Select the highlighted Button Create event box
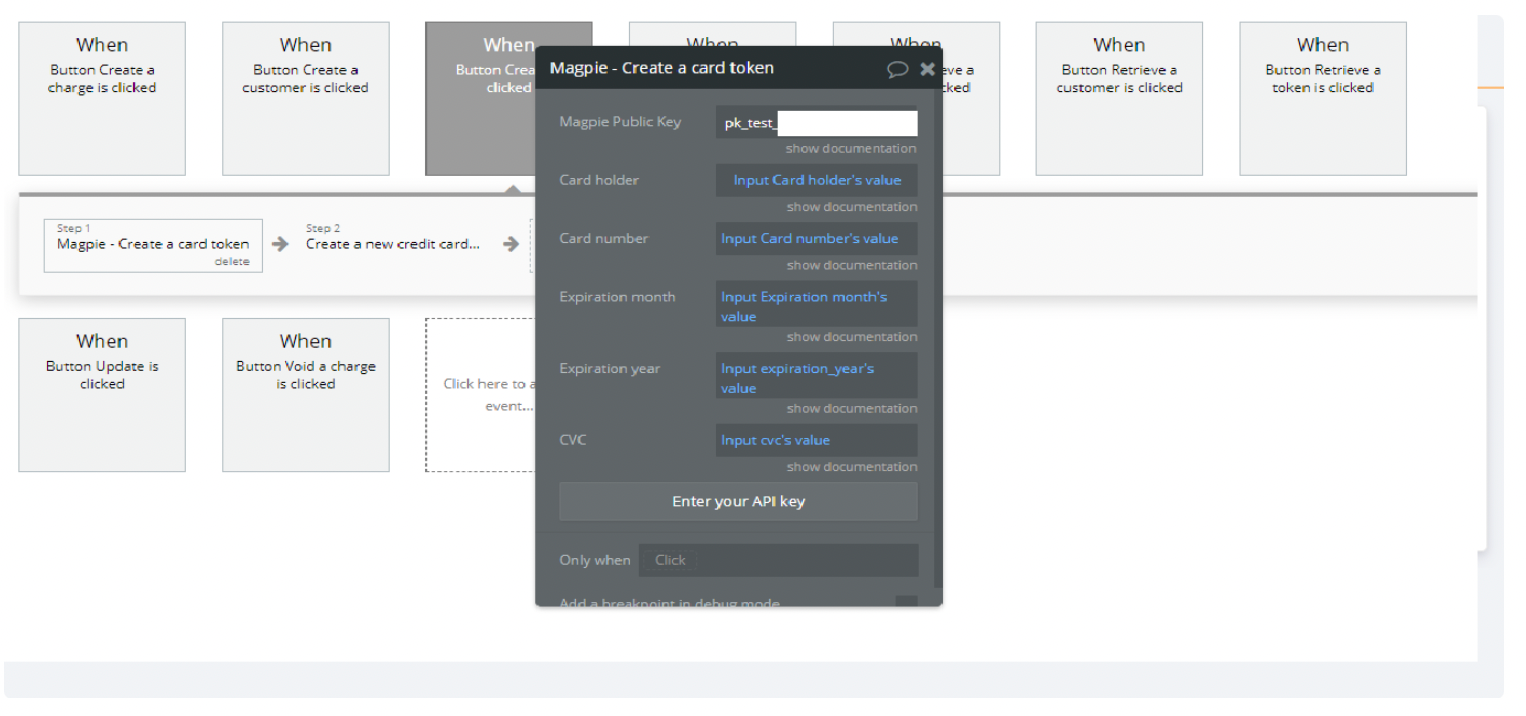This screenshot has width=1526, height=716. pyautogui.click(x=481, y=99)
